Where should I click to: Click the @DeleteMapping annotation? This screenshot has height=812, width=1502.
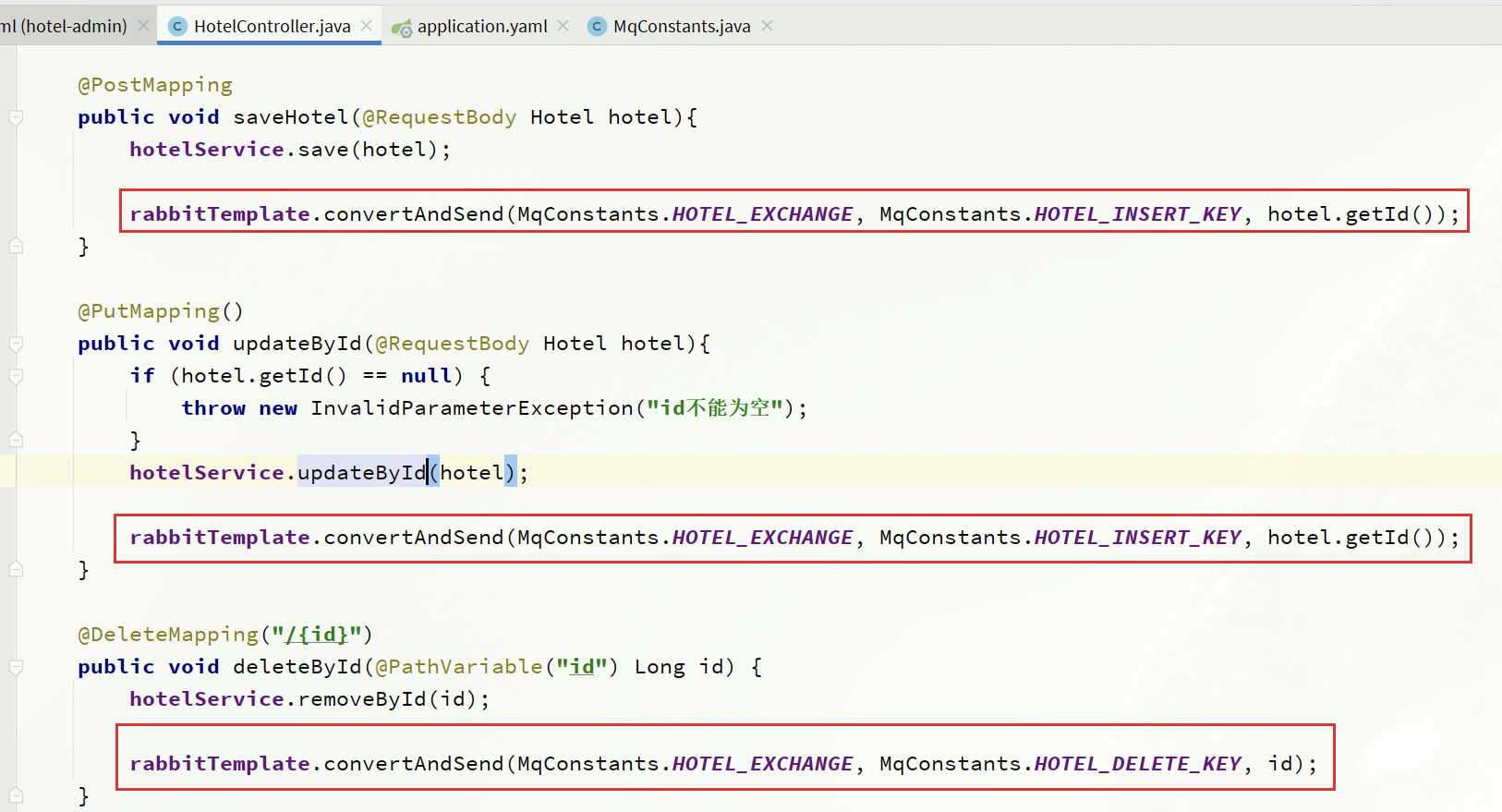[x=168, y=635]
